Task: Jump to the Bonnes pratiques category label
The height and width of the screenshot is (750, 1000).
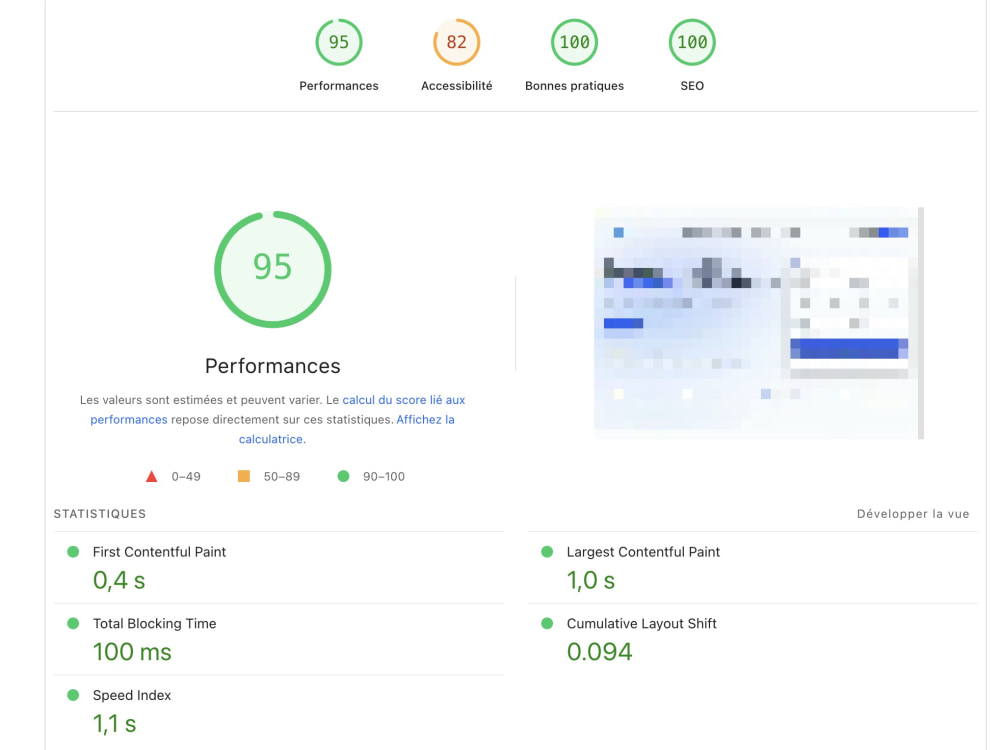Action: (x=574, y=85)
